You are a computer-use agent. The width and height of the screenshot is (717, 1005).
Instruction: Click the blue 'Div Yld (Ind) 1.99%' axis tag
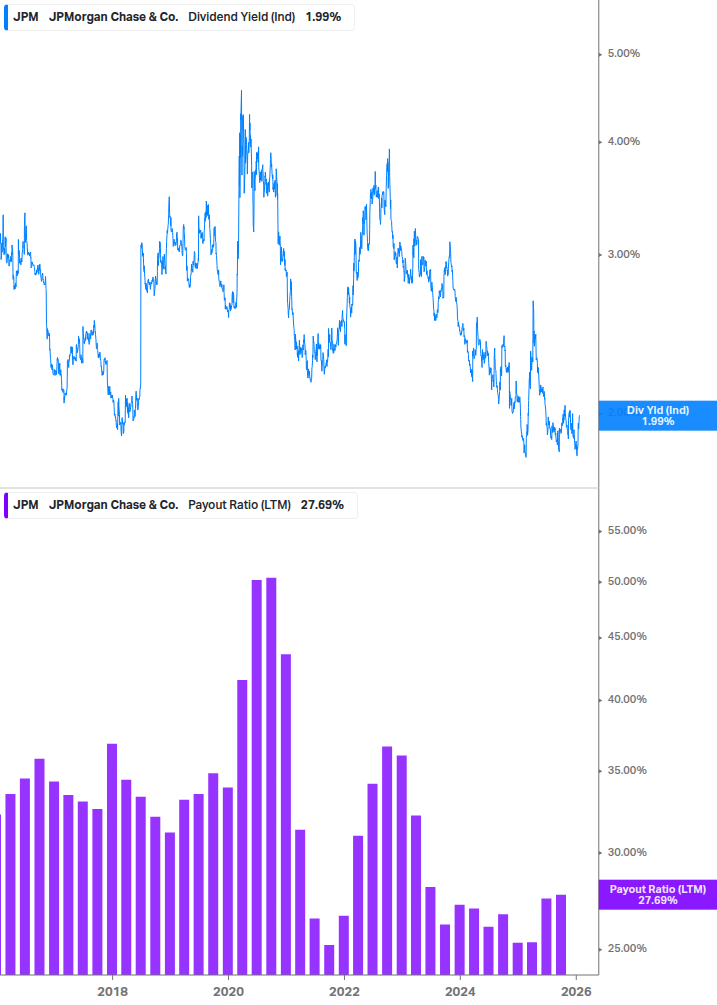(x=657, y=415)
